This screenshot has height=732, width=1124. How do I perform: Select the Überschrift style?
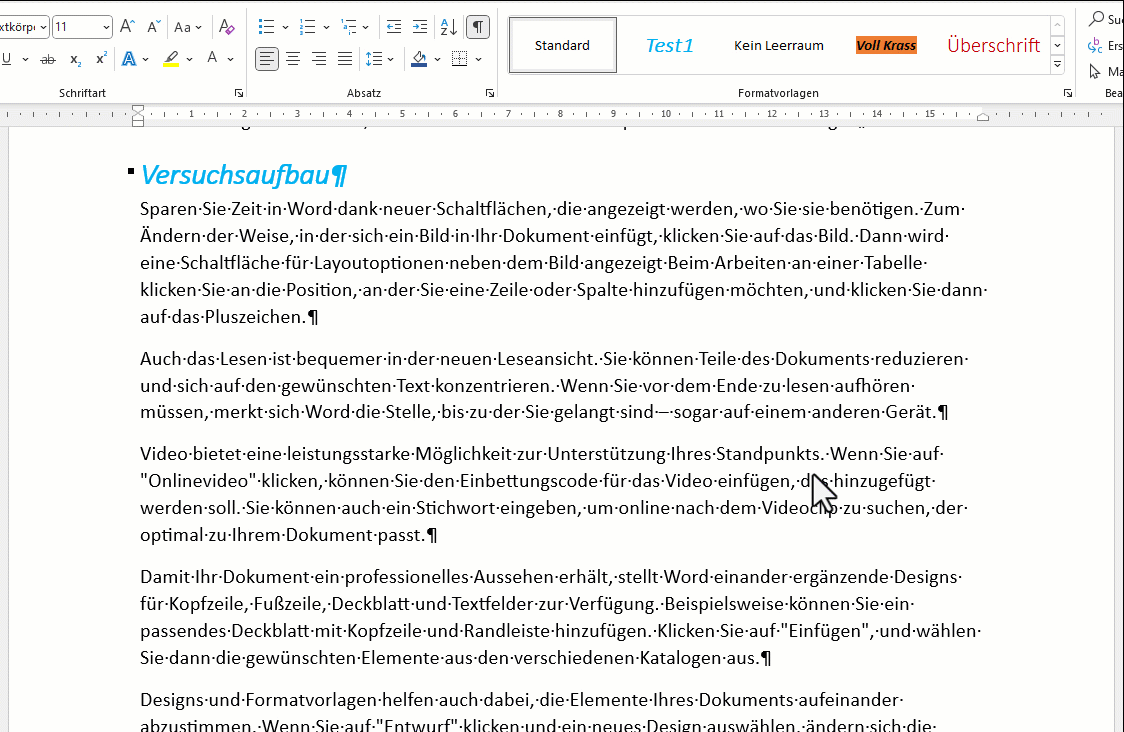point(993,45)
